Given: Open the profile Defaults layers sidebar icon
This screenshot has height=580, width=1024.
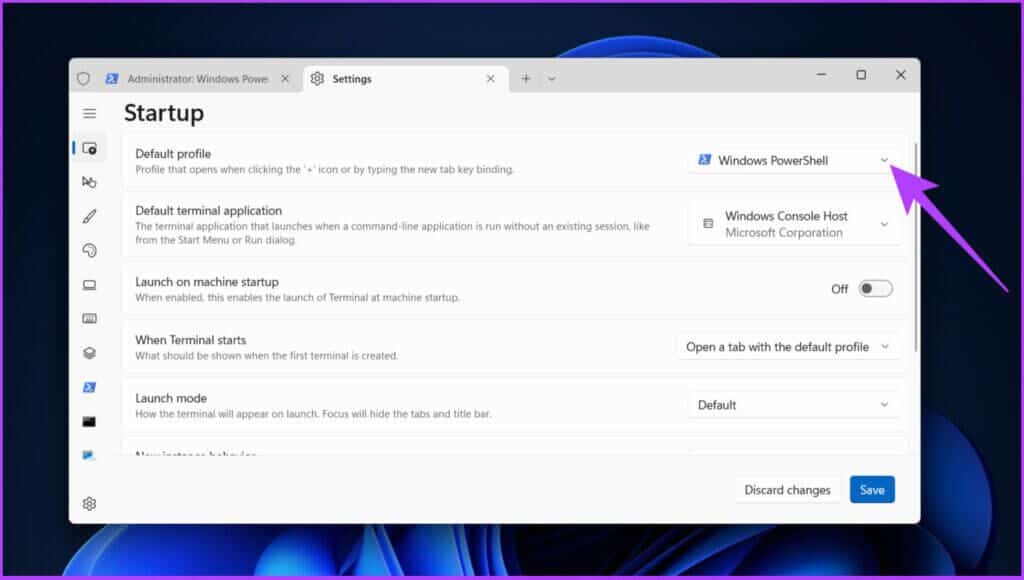Looking at the screenshot, I should click(x=89, y=353).
